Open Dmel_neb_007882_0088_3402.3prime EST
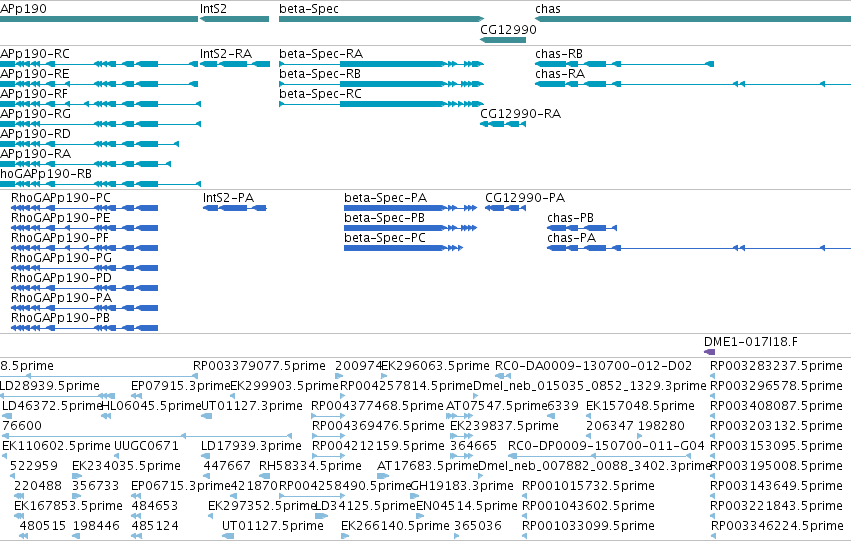Screen dimensions: 851x541 (595, 466)
